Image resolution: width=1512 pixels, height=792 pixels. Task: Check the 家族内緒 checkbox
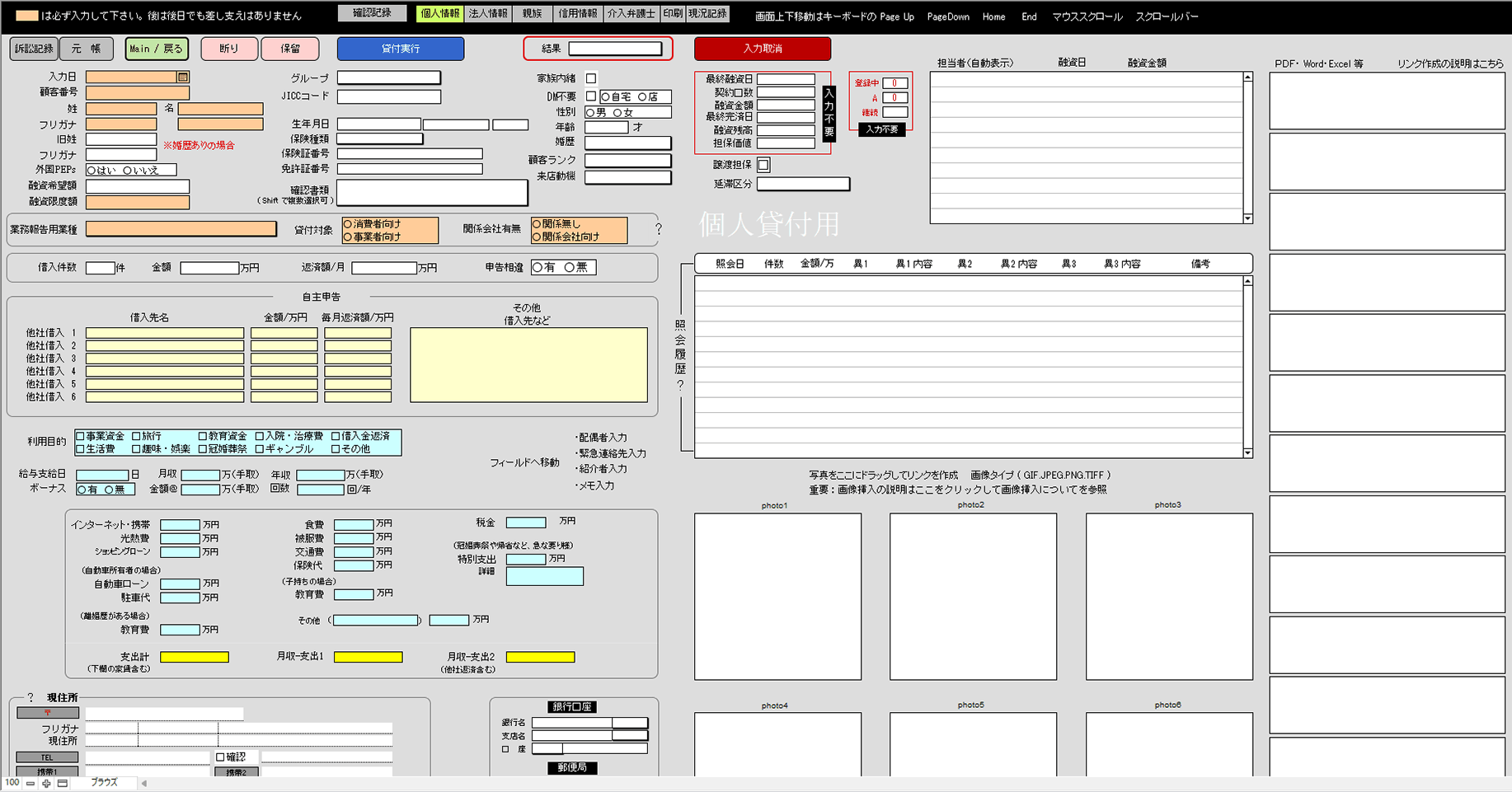click(x=591, y=78)
